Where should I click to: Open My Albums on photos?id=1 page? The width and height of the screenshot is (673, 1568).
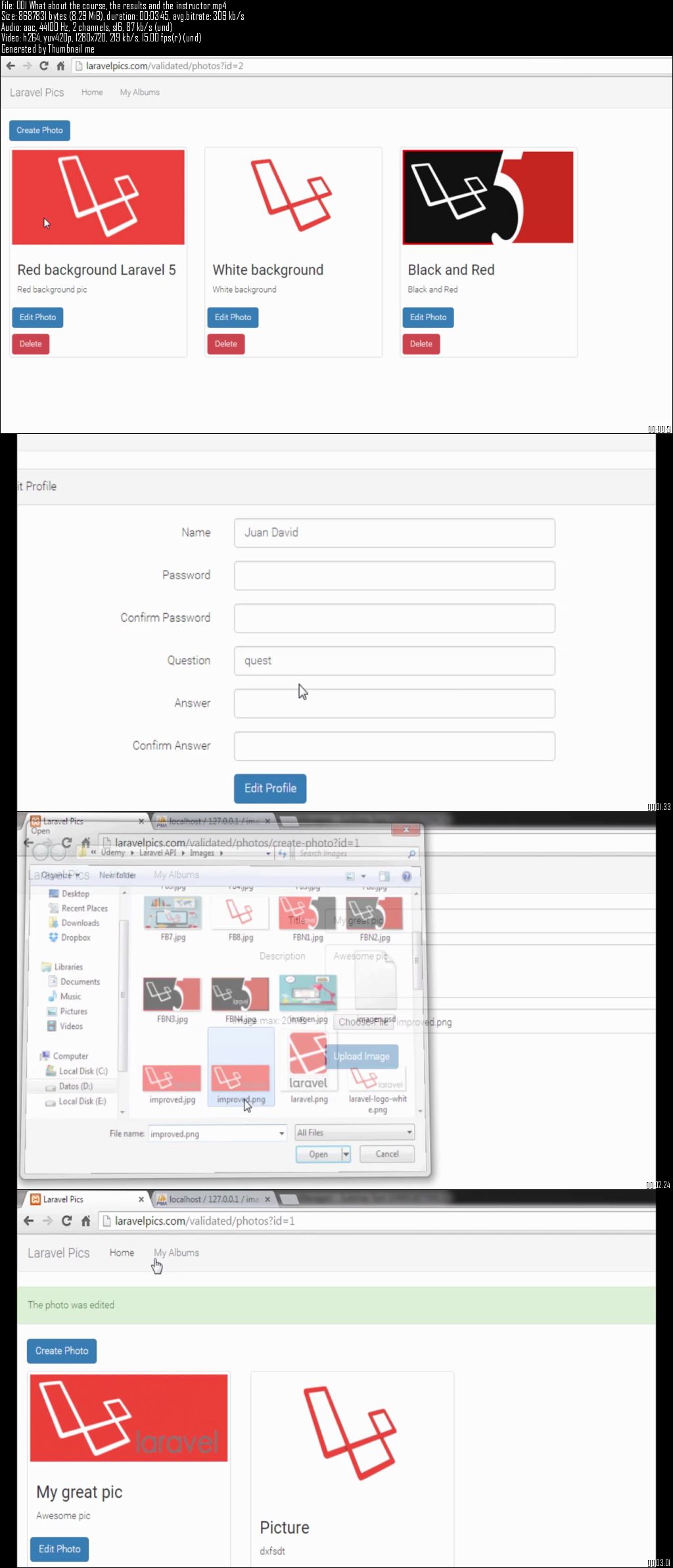pos(176,1253)
